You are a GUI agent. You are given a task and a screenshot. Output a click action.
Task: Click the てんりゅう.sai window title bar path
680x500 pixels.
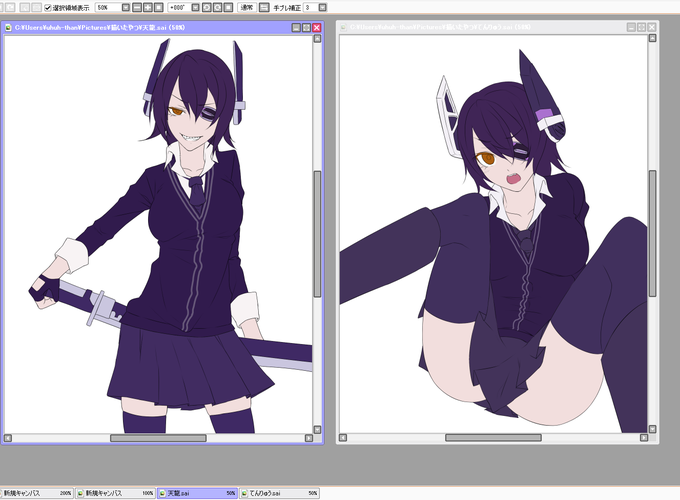(440, 27)
